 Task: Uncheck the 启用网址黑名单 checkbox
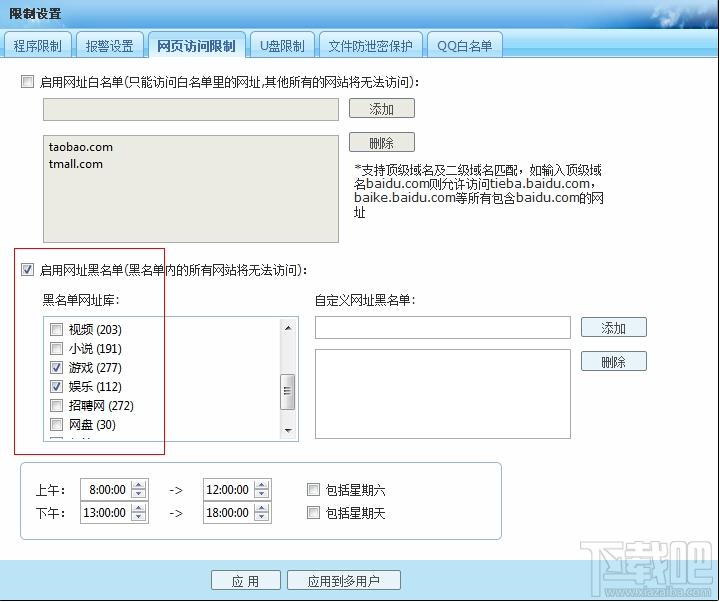[28, 270]
